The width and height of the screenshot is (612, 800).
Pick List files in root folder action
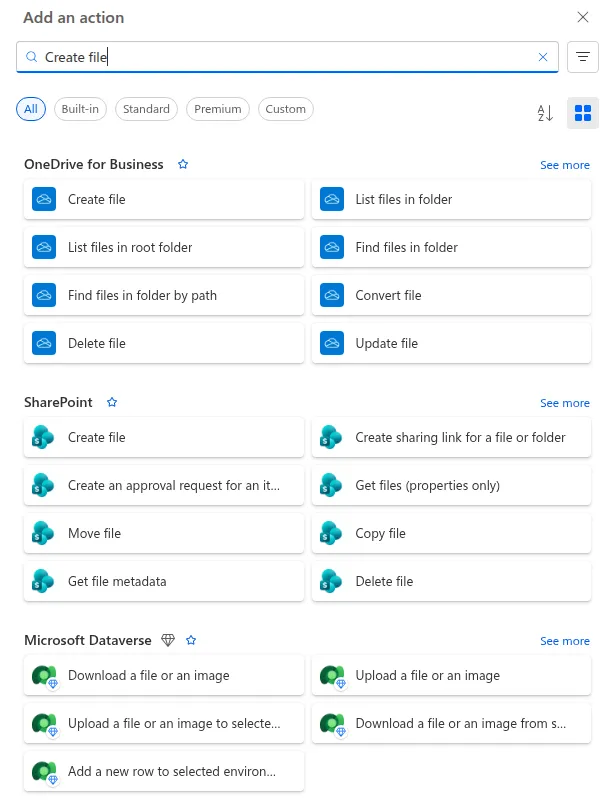coord(164,247)
